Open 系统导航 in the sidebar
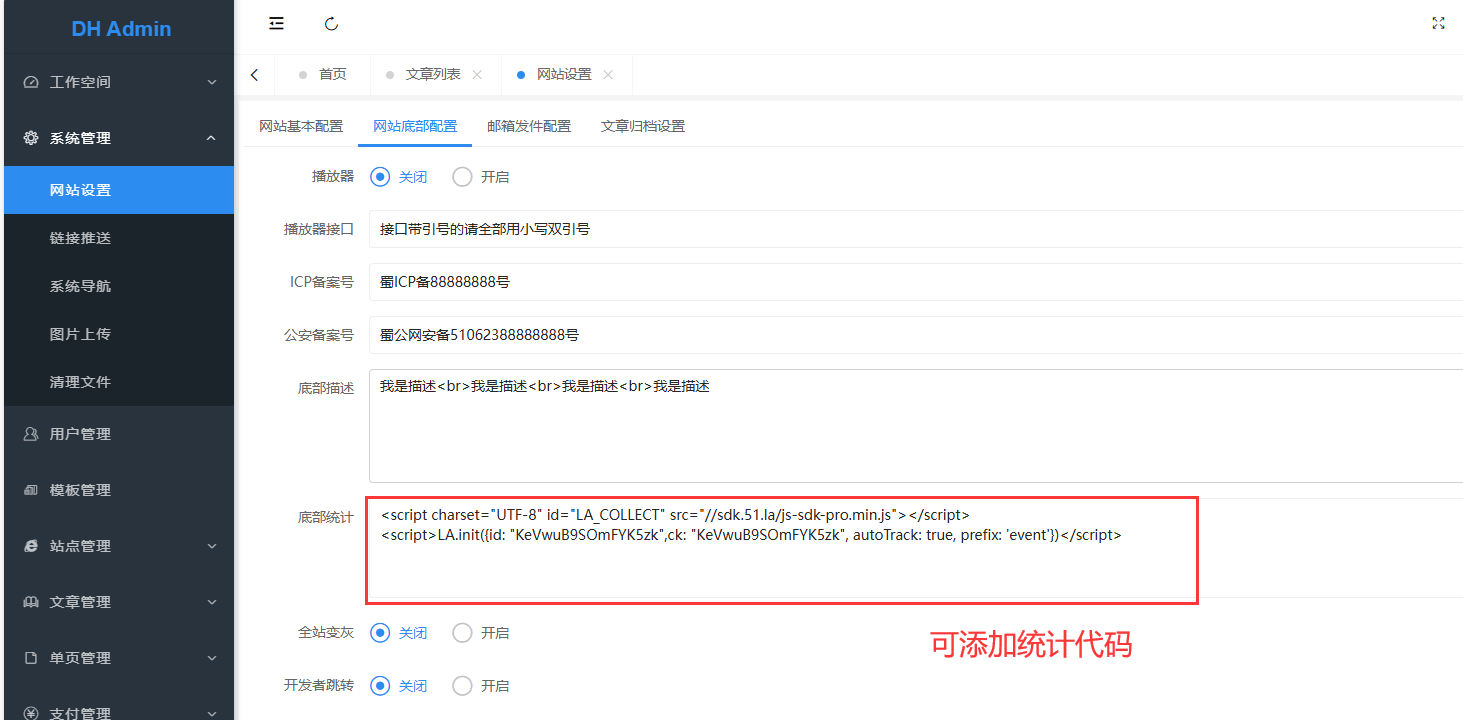 pyautogui.click(x=119, y=286)
